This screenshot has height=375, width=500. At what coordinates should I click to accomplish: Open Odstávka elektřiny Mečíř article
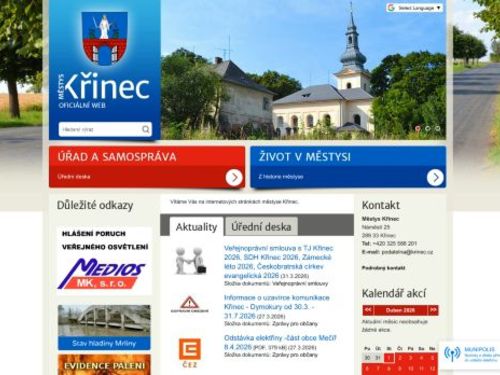[280, 342]
